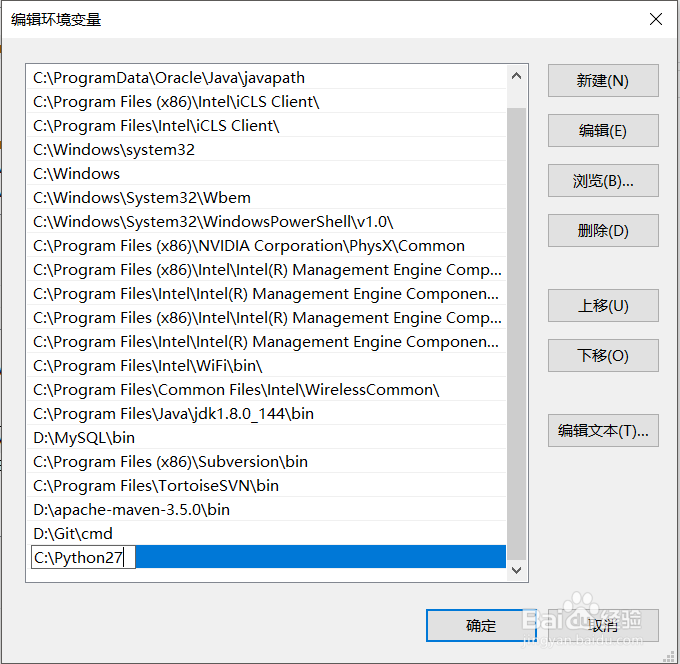Click the vertical scrollbar thumb

[516, 334]
